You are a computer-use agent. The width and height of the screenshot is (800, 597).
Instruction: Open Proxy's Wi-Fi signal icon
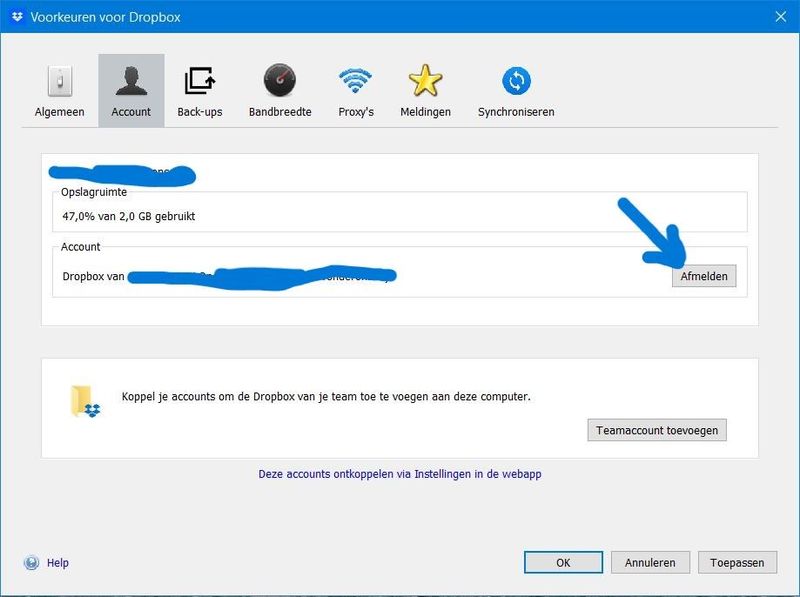pos(355,81)
